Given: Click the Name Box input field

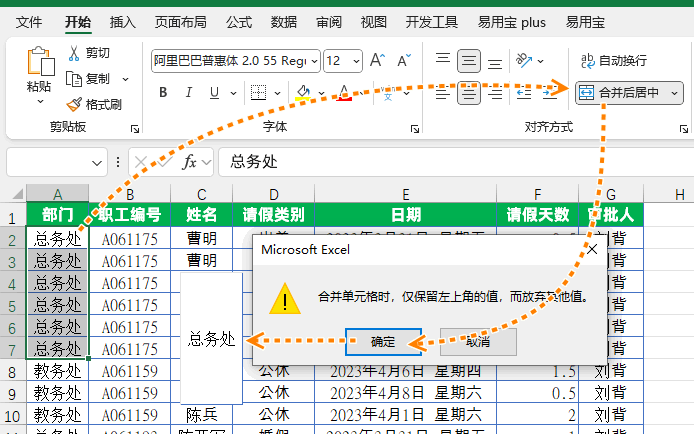Looking at the screenshot, I should click(x=48, y=162).
